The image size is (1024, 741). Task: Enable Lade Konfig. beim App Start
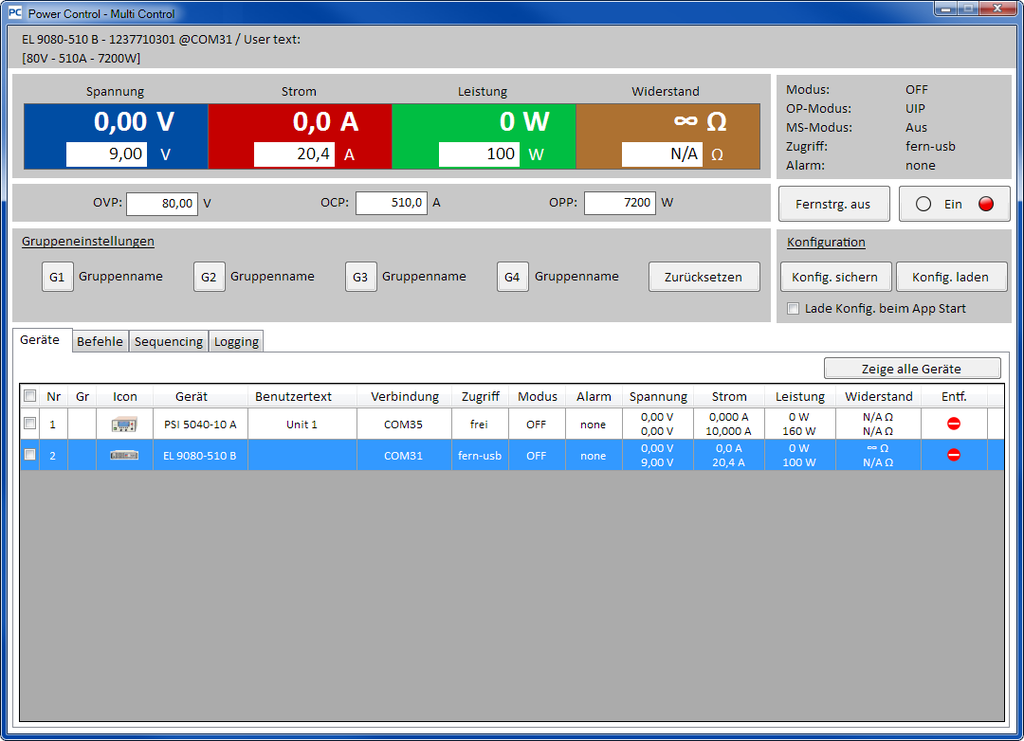click(793, 309)
